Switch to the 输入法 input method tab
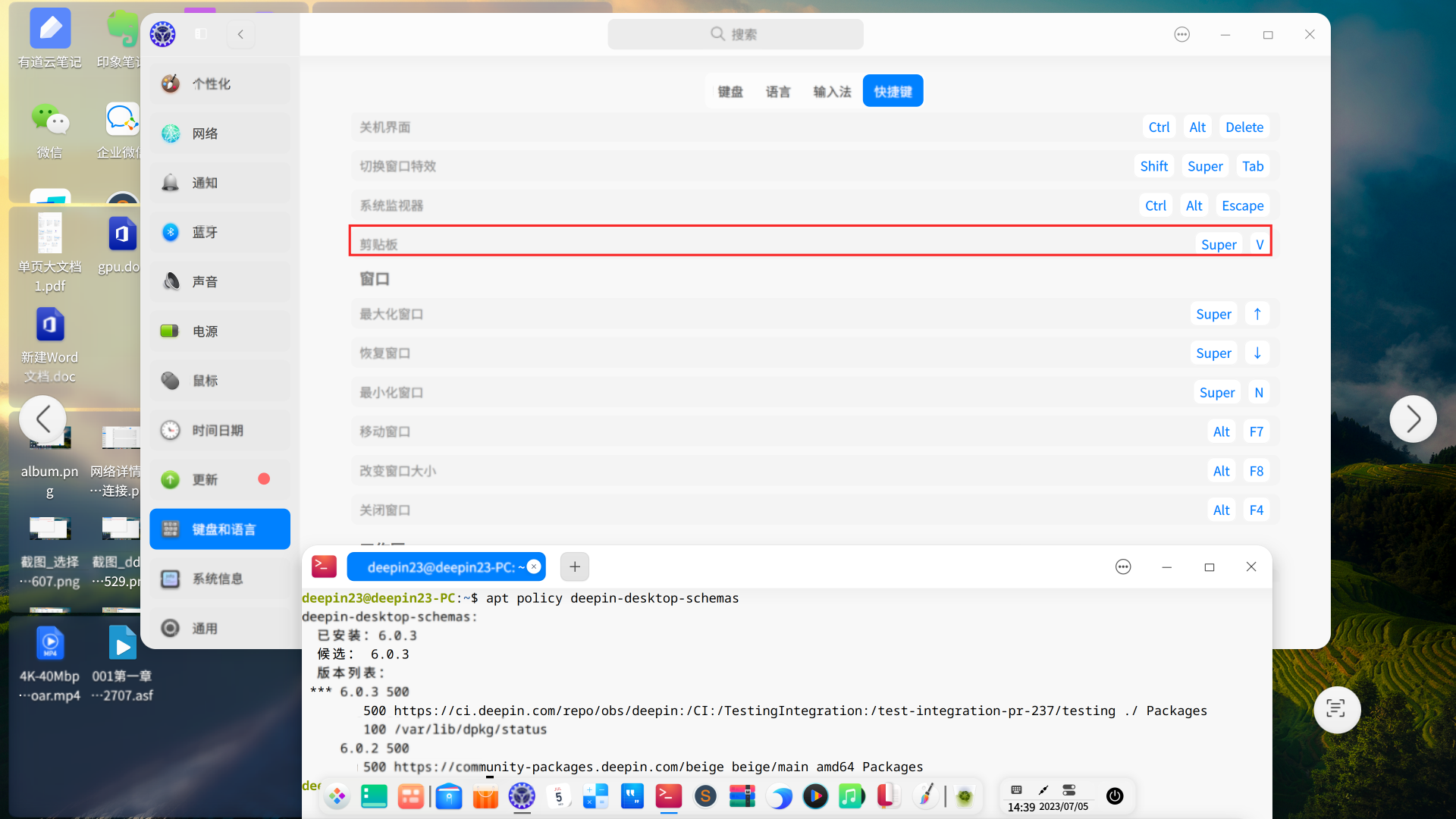Screen dimensions: 1456x819 coord(832,90)
